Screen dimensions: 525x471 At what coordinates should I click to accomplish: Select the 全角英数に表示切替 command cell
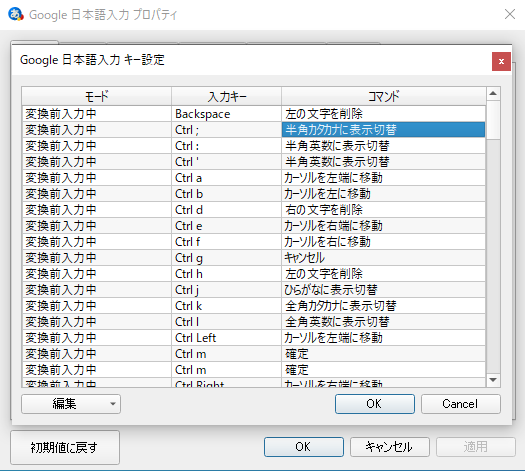pos(383,322)
